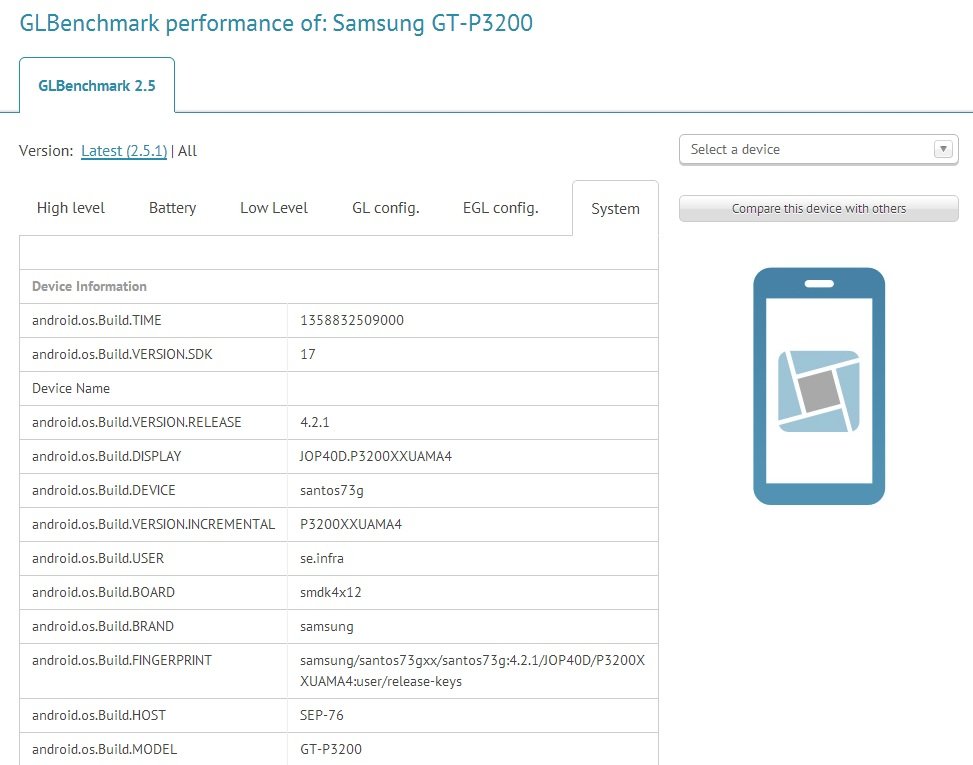
Task: Select the SDK value 17
Action: 308,354
